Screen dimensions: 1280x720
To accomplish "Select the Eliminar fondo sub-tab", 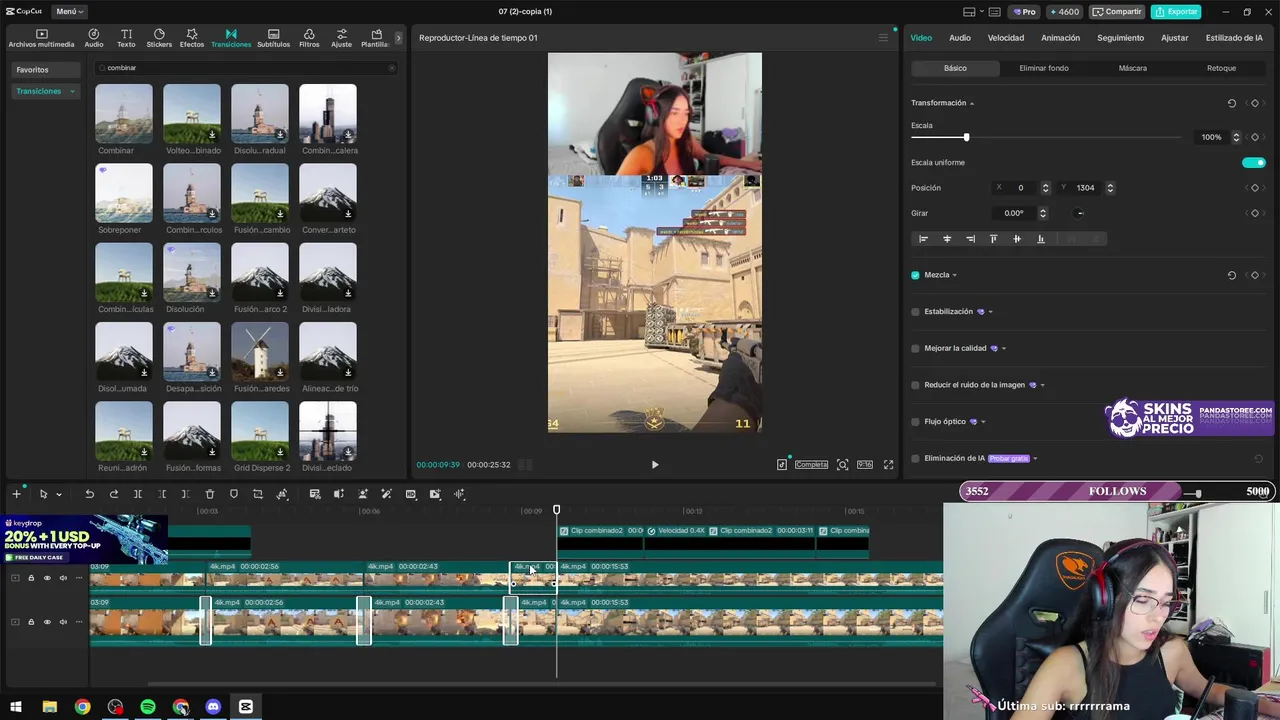I will pyautogui.click(x=1044, y=68).
